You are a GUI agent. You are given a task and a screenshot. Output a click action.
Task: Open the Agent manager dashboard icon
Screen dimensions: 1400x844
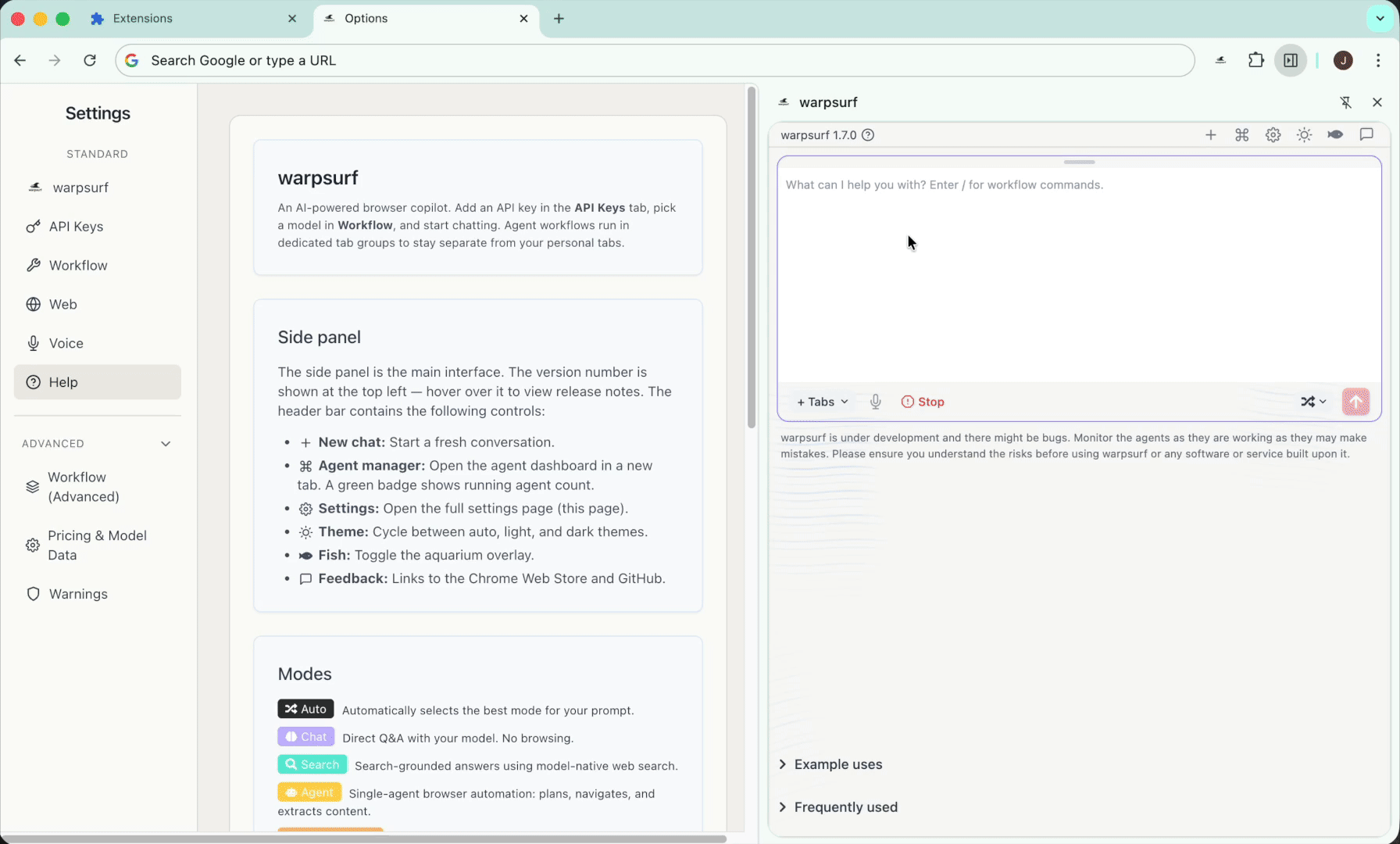pos(1241,135)
